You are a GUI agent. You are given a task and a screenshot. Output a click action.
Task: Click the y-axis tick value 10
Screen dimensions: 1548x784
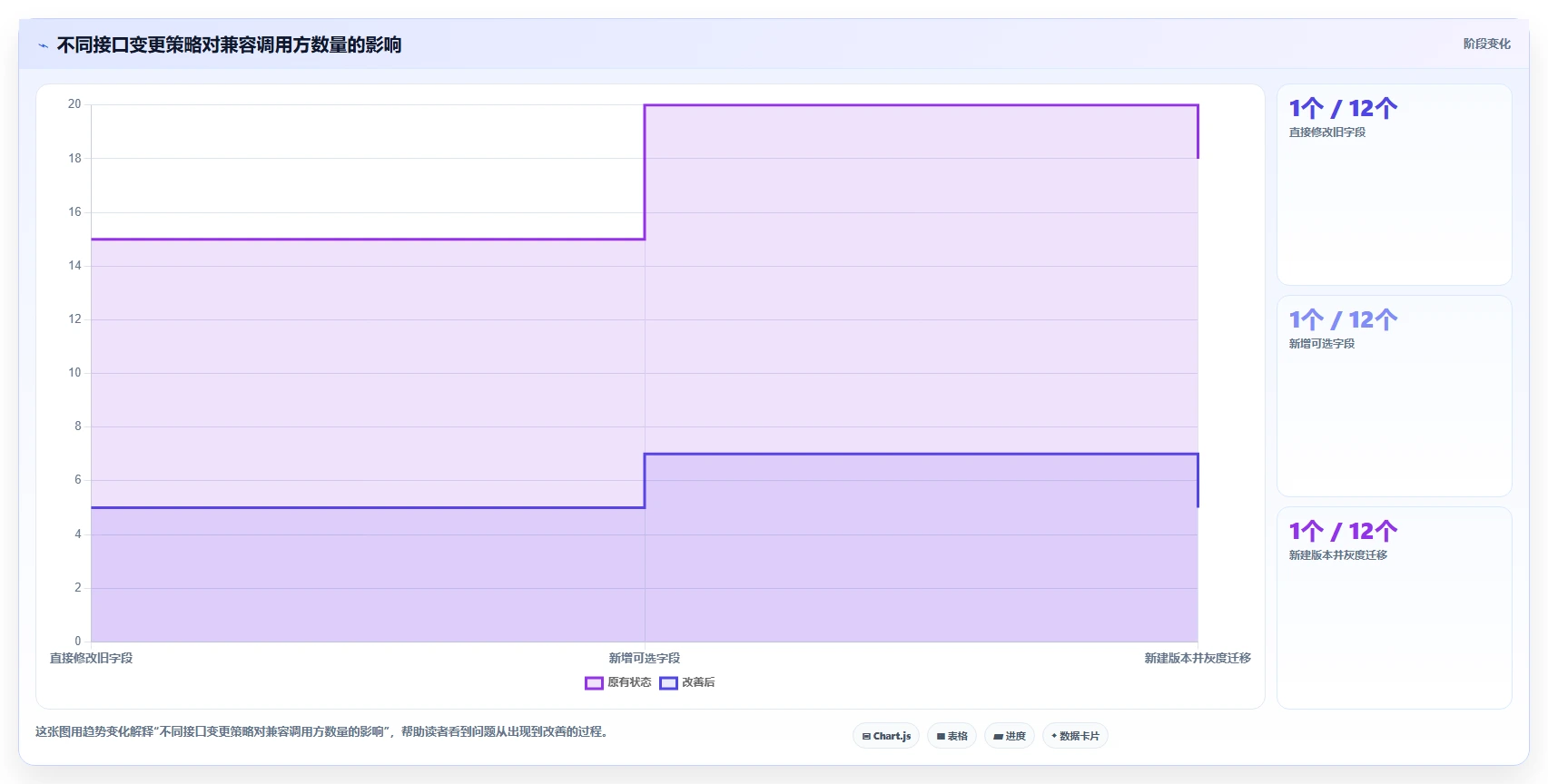point(74,372)
